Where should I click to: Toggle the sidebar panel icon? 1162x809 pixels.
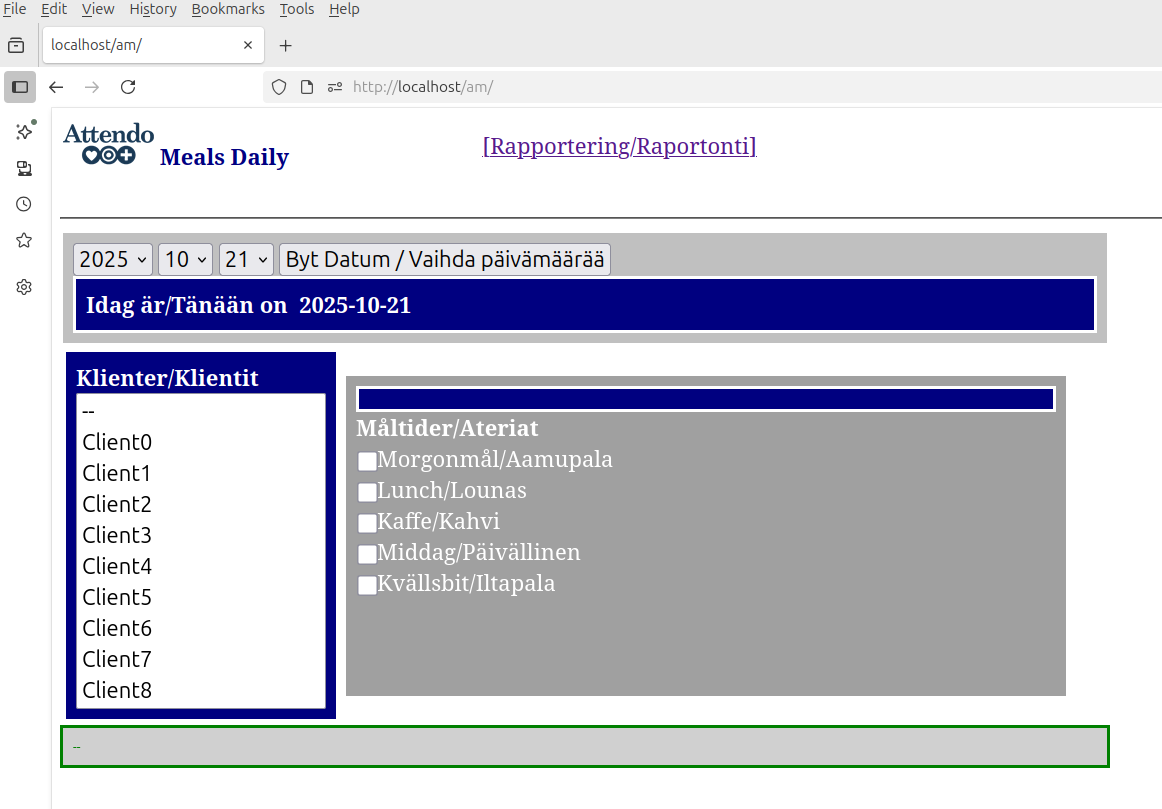(20, 87)
